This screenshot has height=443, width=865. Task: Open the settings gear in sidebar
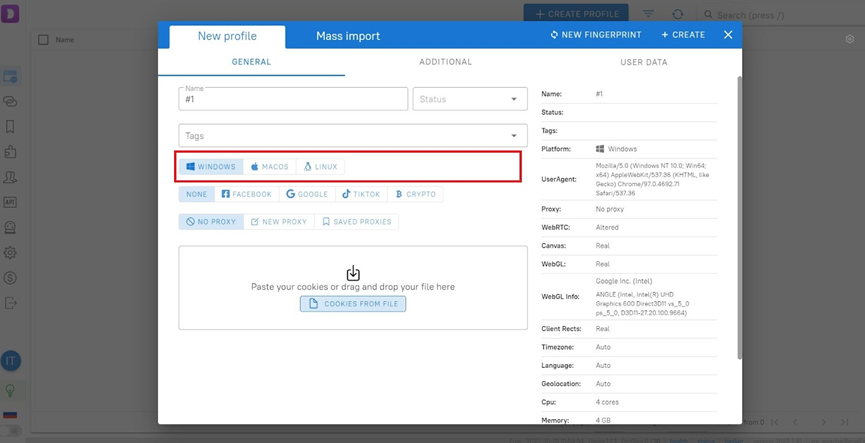click(10, 253)
